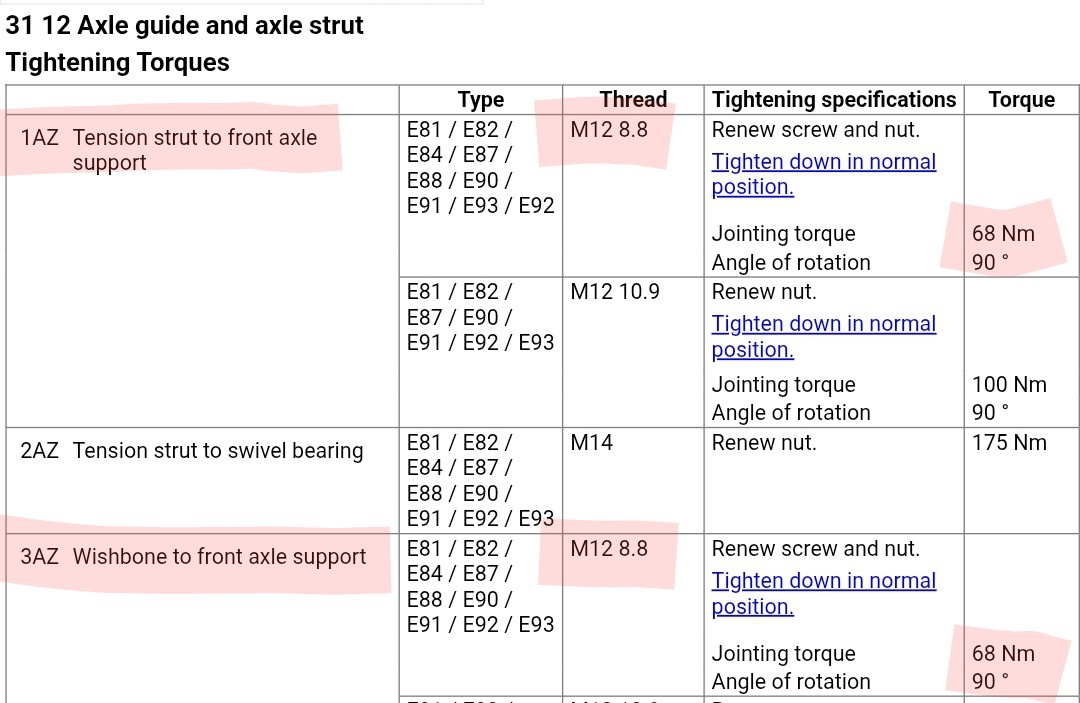Image resolution: width=1080 pixels, height=703 pixels.
Task: Click the 'M12 10.9' thread cell
Action: click(x=614, y=291)
